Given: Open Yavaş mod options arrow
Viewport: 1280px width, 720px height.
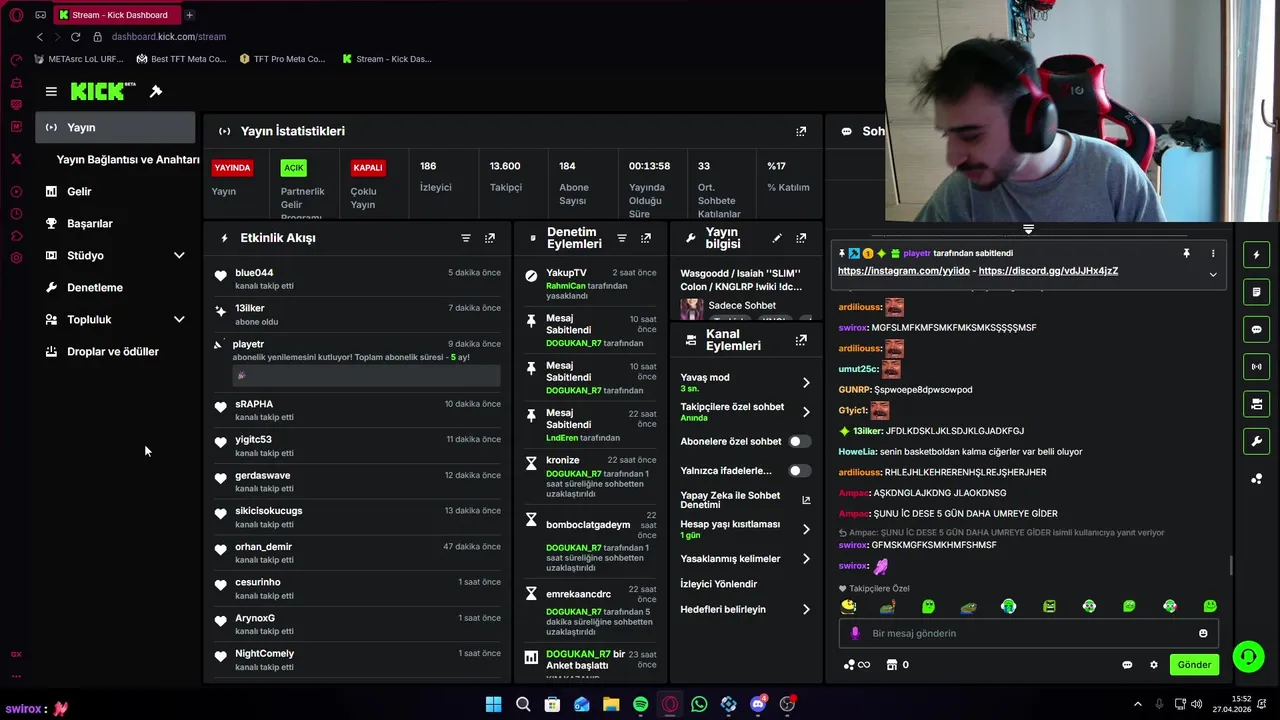Looking at the screenshot, I should click(x=806, y=383).
